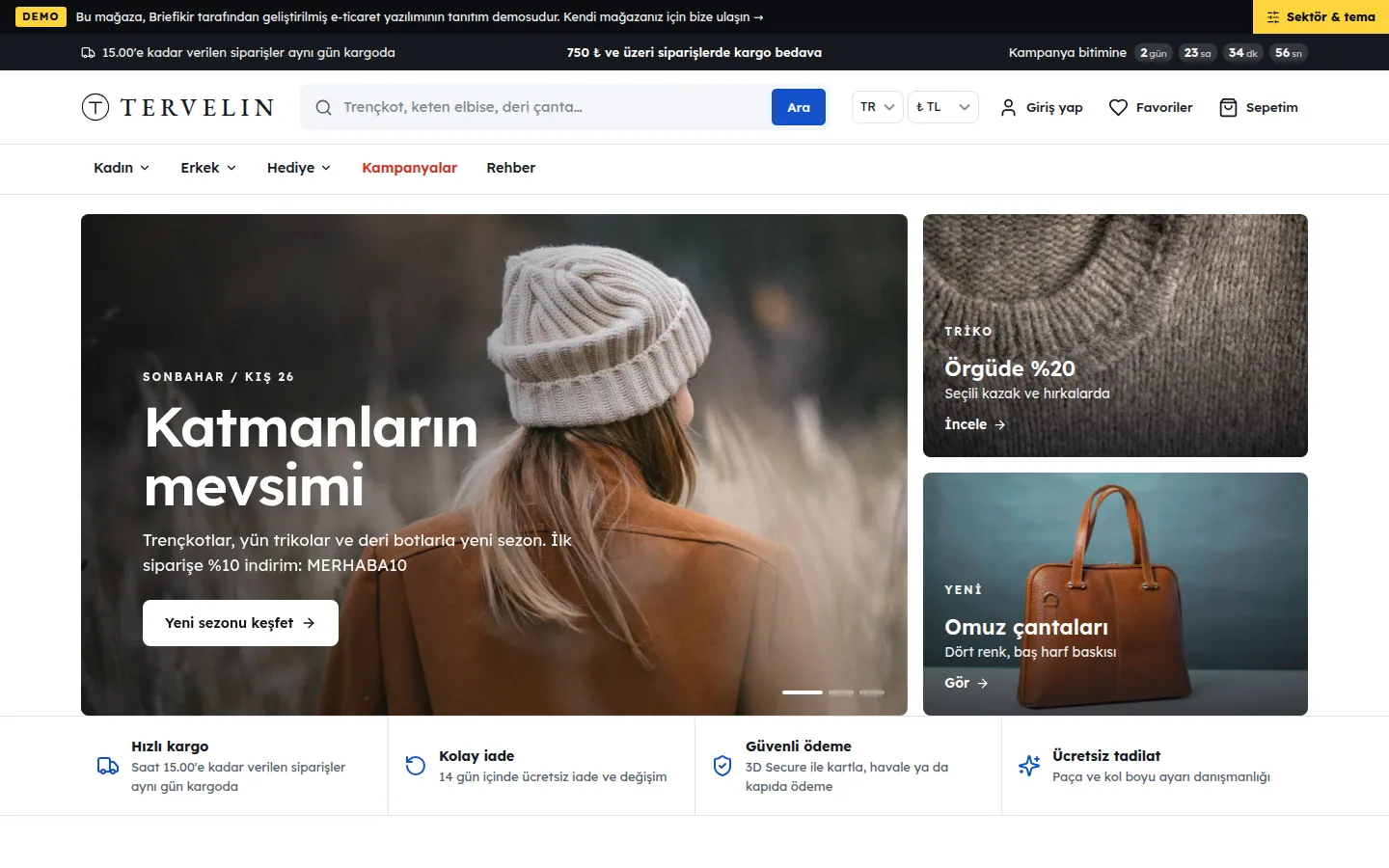Screen dimensions: 1389x868
Task: Open the ₺ TL currency dropdown
Action: point(943,107)
